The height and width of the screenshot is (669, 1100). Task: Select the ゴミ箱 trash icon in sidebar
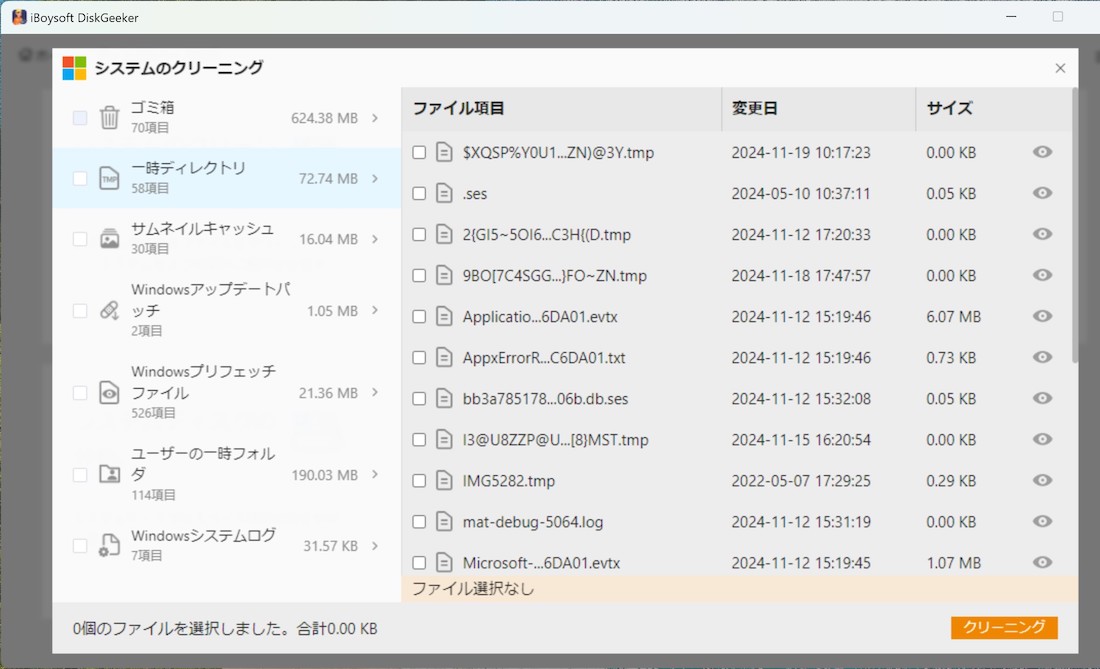[x=110, y=117]
